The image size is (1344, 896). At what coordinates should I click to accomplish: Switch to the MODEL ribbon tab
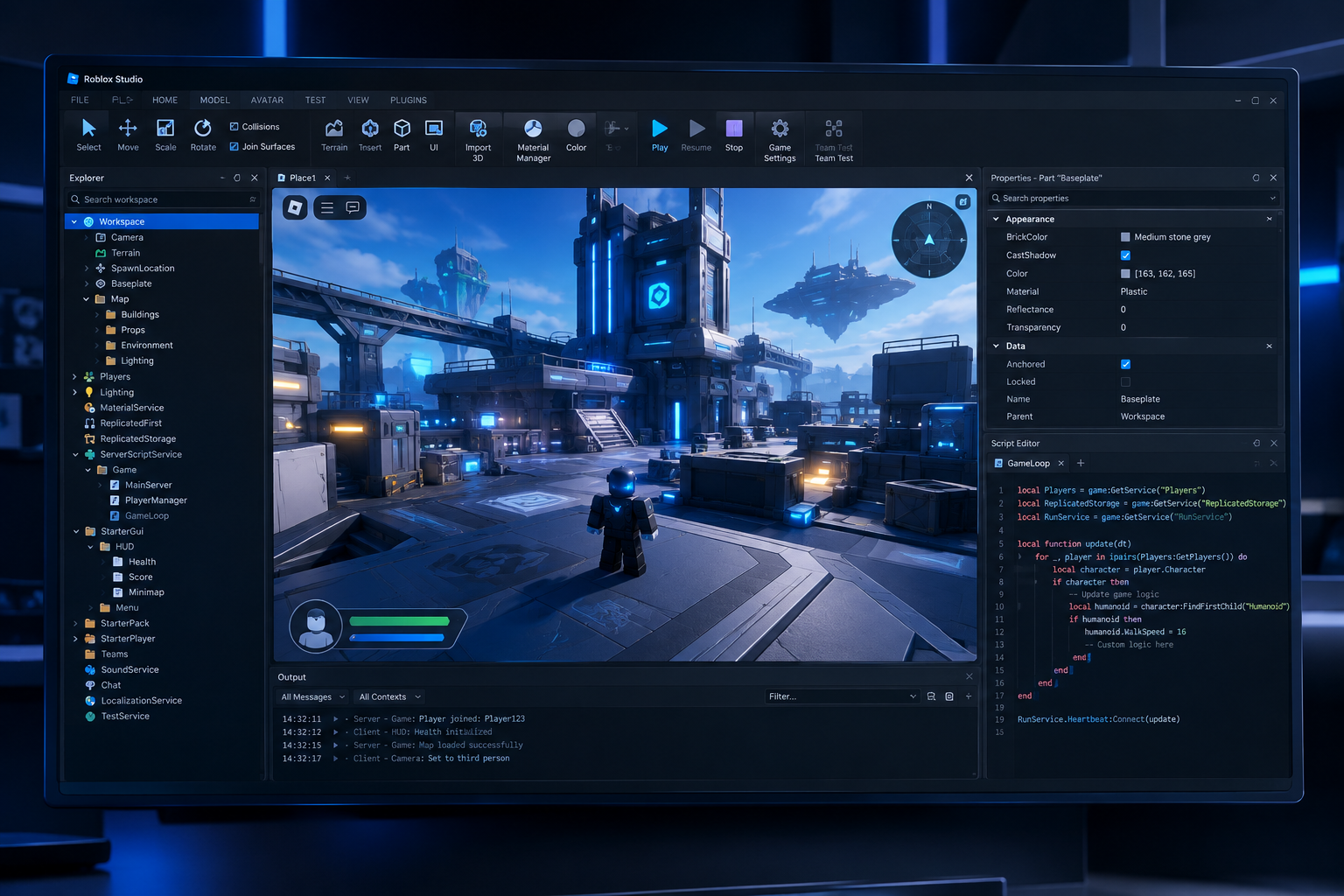point(214,100)
